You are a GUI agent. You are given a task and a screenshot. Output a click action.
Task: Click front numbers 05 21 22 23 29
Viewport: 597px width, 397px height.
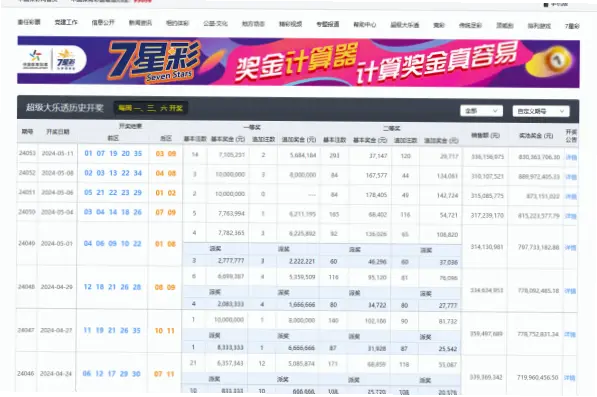point(113,193)
